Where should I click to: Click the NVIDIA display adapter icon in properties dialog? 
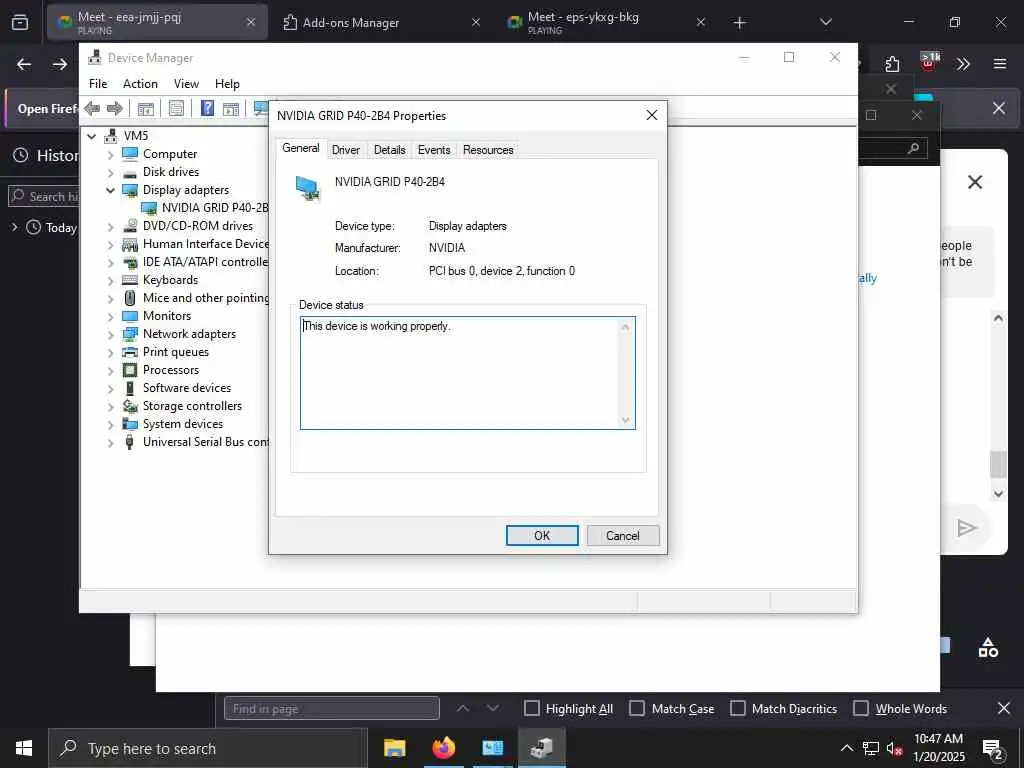tap(307, 188)
